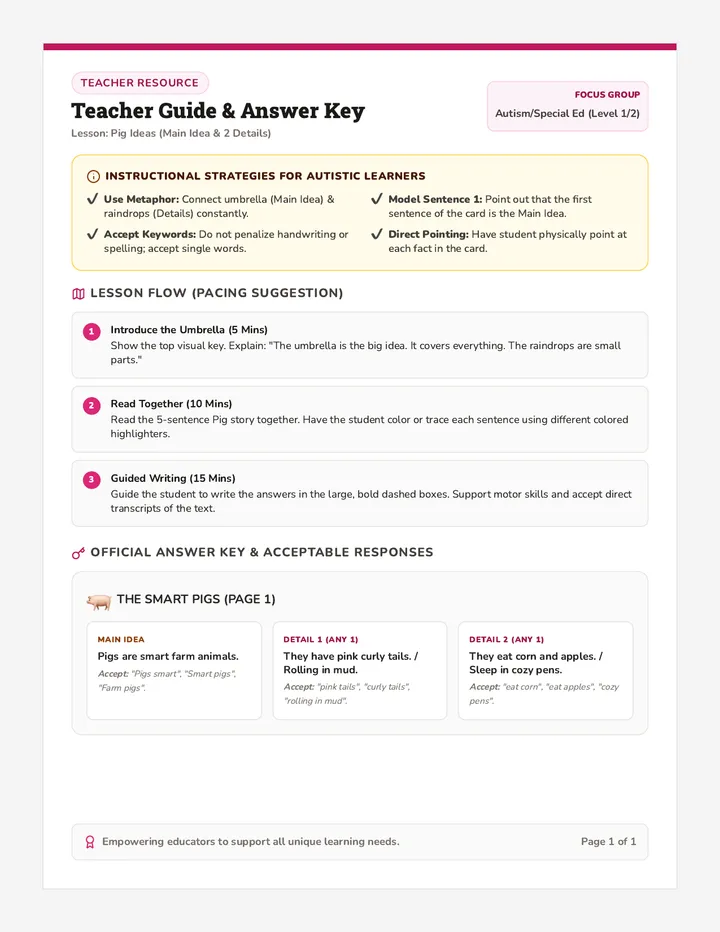Viewport: 720px width, 932px height.
Task: Click the pig emoji icon
Action: pyautogui.click(x=99, y=602)
